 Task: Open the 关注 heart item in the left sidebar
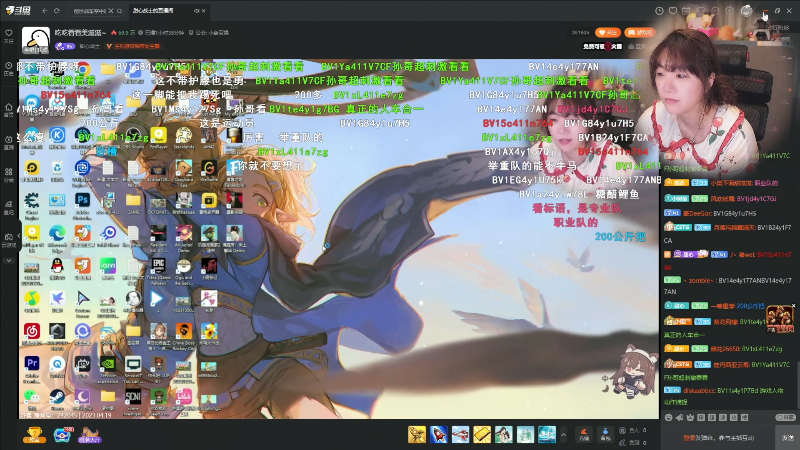pos(9,36)
